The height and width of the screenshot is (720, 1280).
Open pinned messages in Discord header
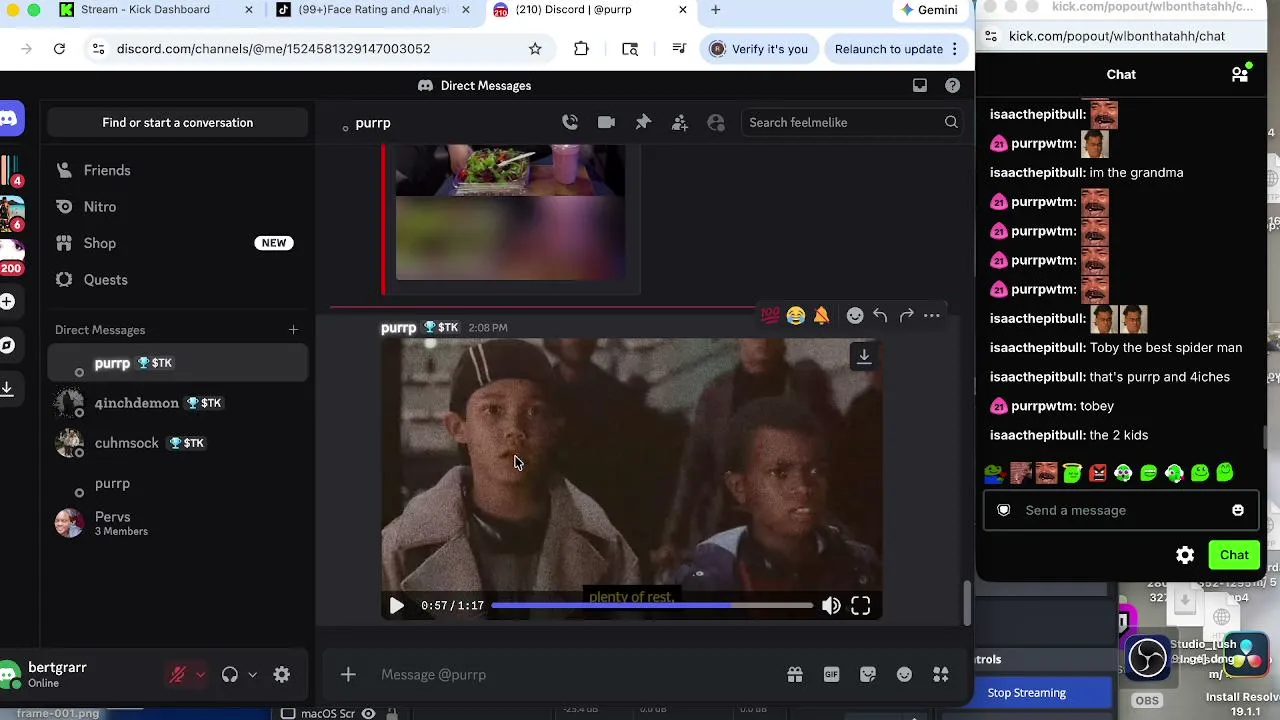(x=643, y=122)
